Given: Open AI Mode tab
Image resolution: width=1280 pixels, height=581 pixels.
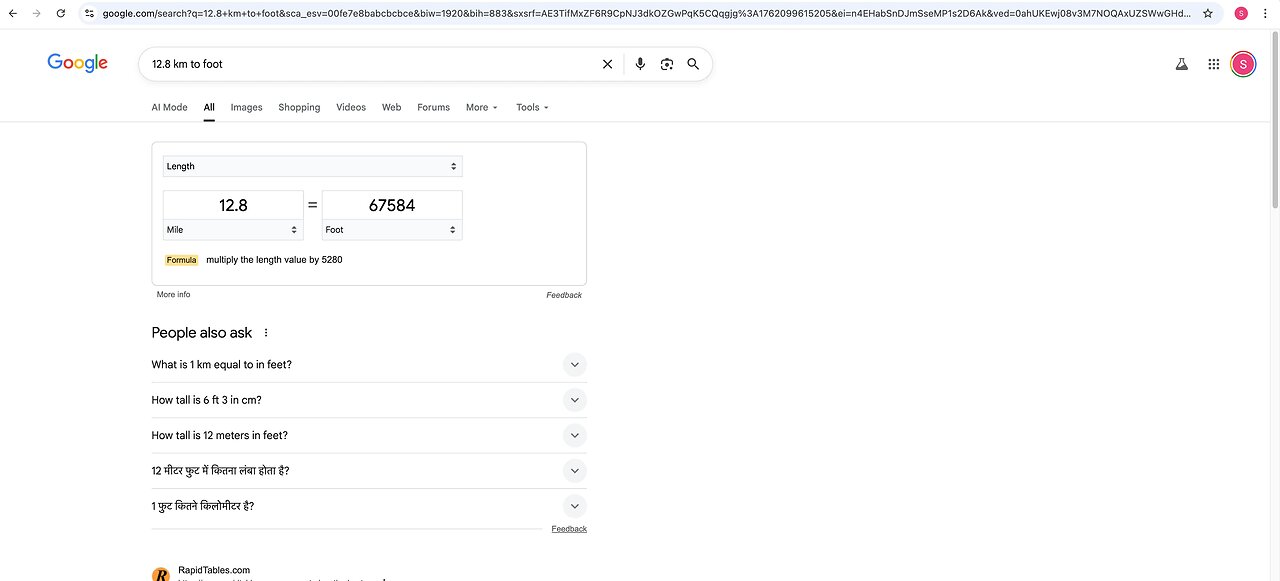Looking at the screenshot, I should (169, 107).
